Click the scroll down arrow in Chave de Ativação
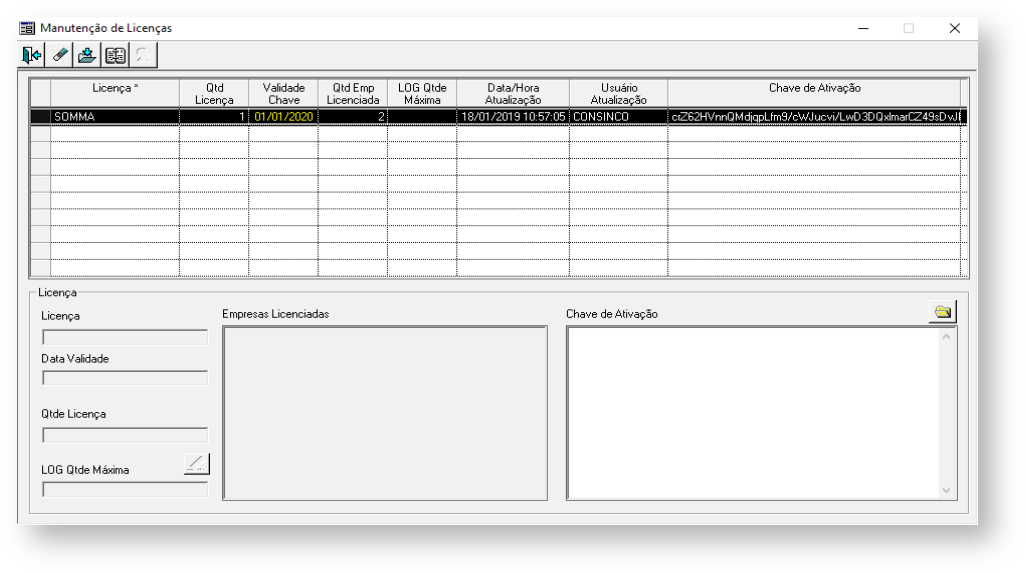1026x573 pixels. 946,491
